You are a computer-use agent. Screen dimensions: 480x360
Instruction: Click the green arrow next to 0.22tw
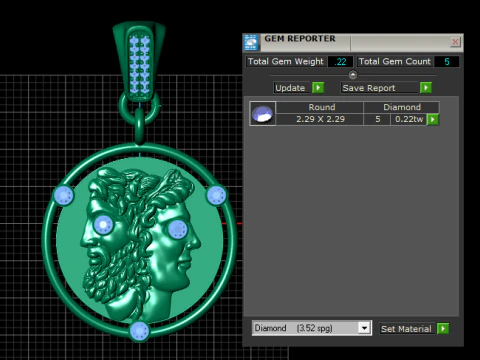pyautogui.click(x=433, y=119)
